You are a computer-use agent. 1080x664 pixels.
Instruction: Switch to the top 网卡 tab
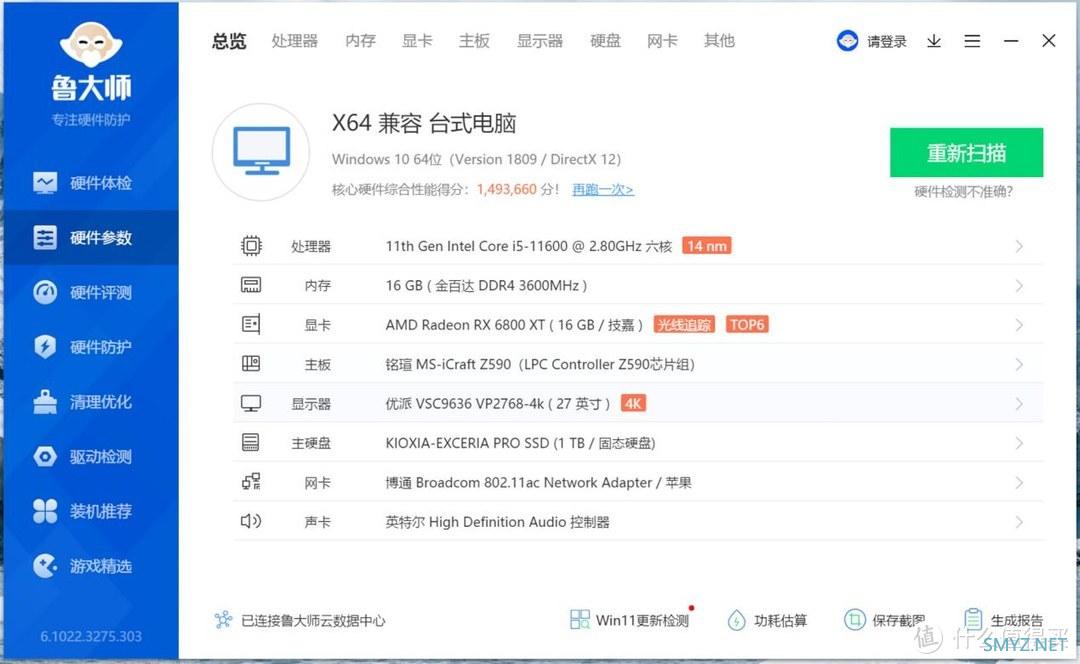[x=663, y=41]
